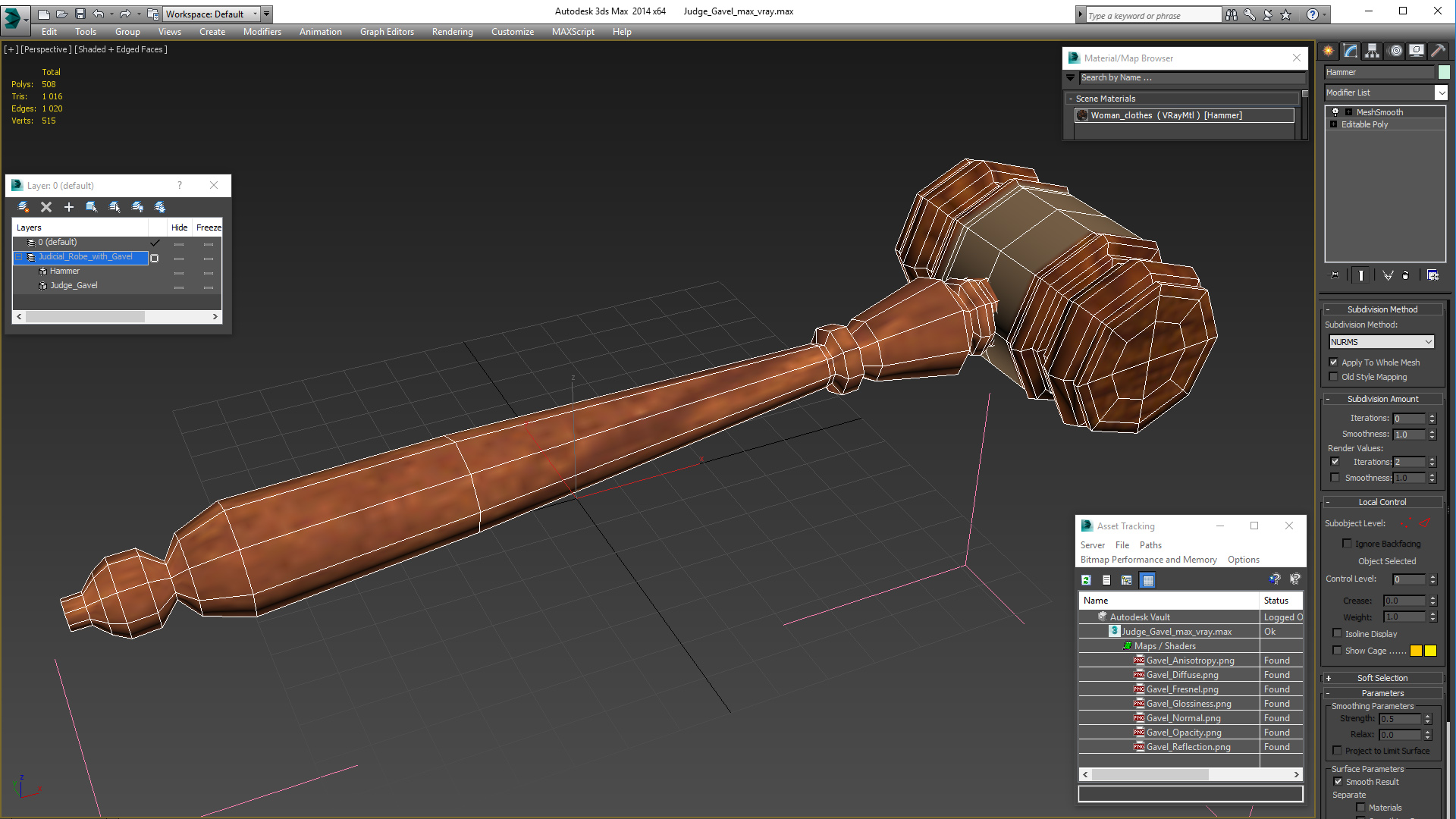Click the Pin Stack icon
1456x819 pixels.
pyautogui.click(x=1335, y=275)
